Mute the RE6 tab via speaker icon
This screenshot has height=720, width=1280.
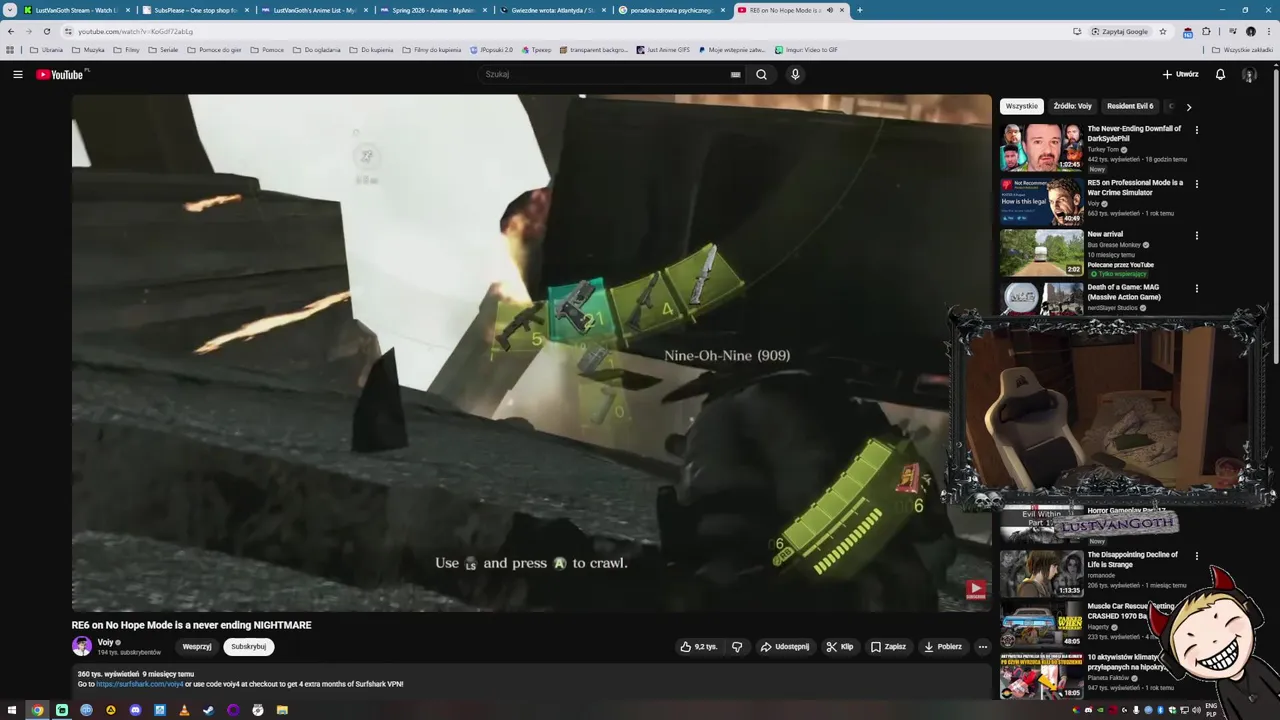[830, 10]
